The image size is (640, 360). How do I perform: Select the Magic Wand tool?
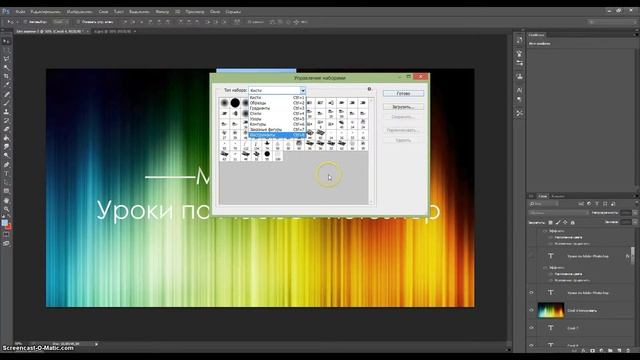point(6,67)
